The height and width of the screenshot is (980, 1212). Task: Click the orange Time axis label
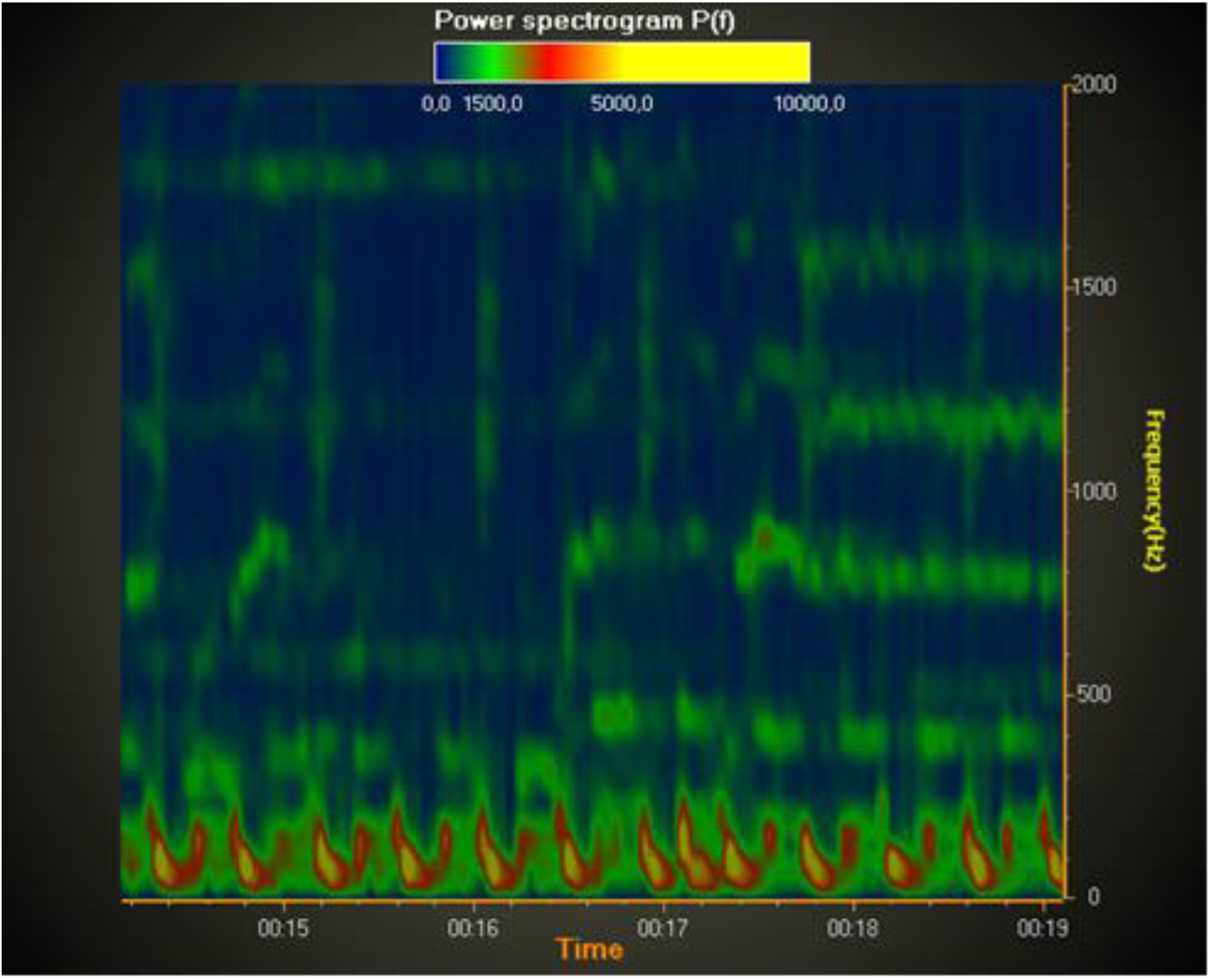590,950
